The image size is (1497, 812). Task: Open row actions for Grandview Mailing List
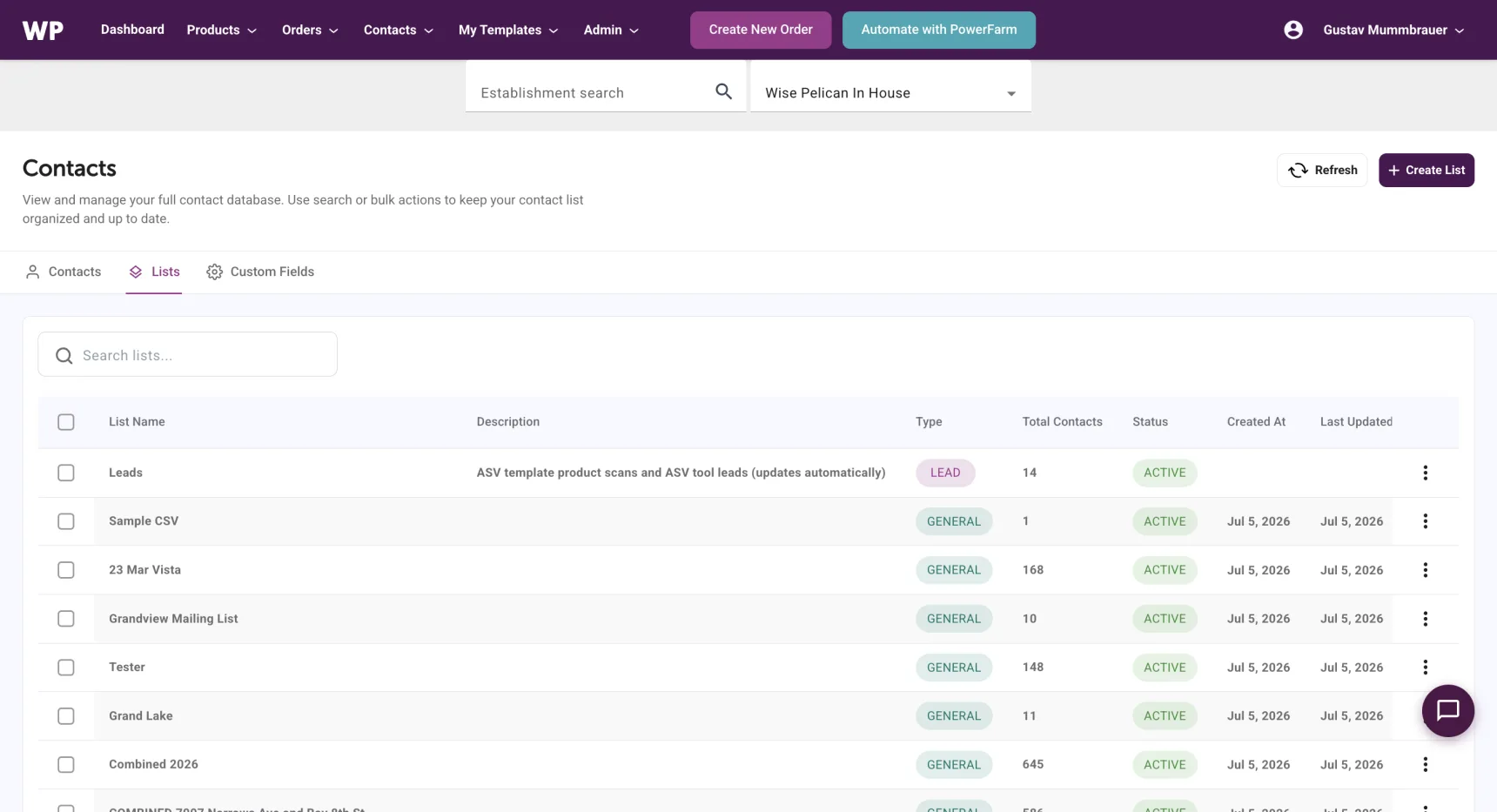tap(1425, 619)
